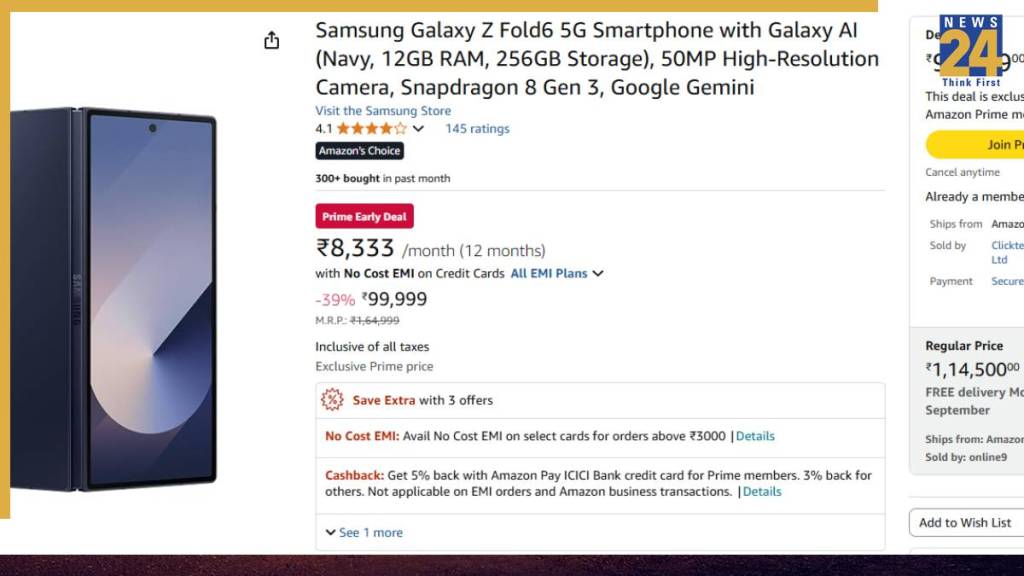Expand See 1 more offers
Screen dimensions: 1024x576
pyautogui.click(x=364, y=533)
